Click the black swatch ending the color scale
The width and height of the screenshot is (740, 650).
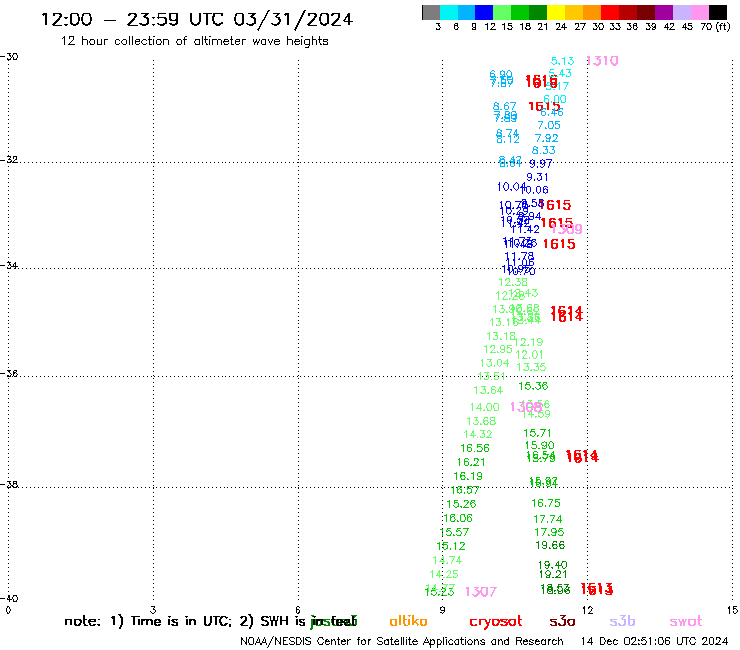(x=718, y=12)
